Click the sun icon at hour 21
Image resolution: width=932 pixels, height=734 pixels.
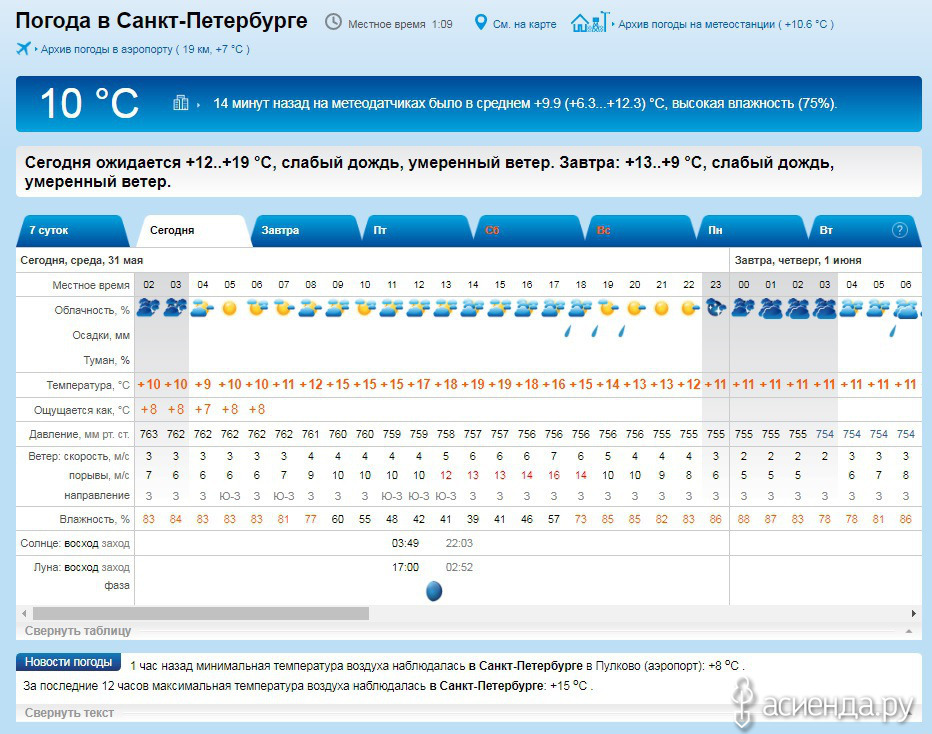662,308
